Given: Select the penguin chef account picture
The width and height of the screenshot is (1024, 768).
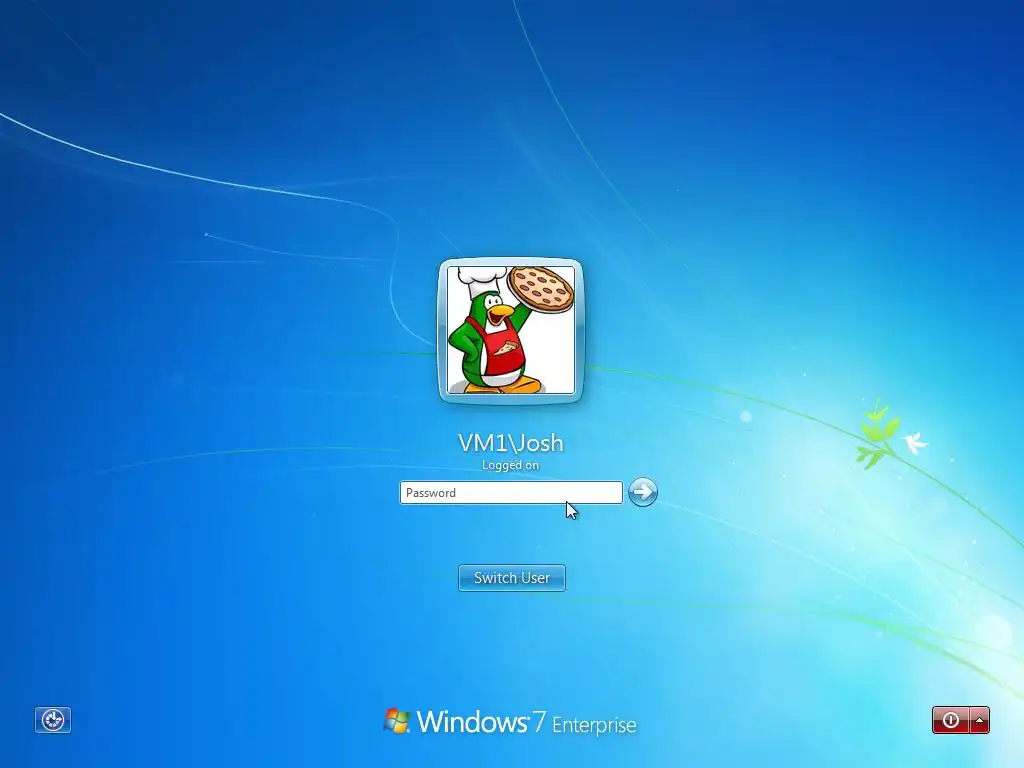Looking at the screenshot, I should pyautogui.click(x=511, y=330).
